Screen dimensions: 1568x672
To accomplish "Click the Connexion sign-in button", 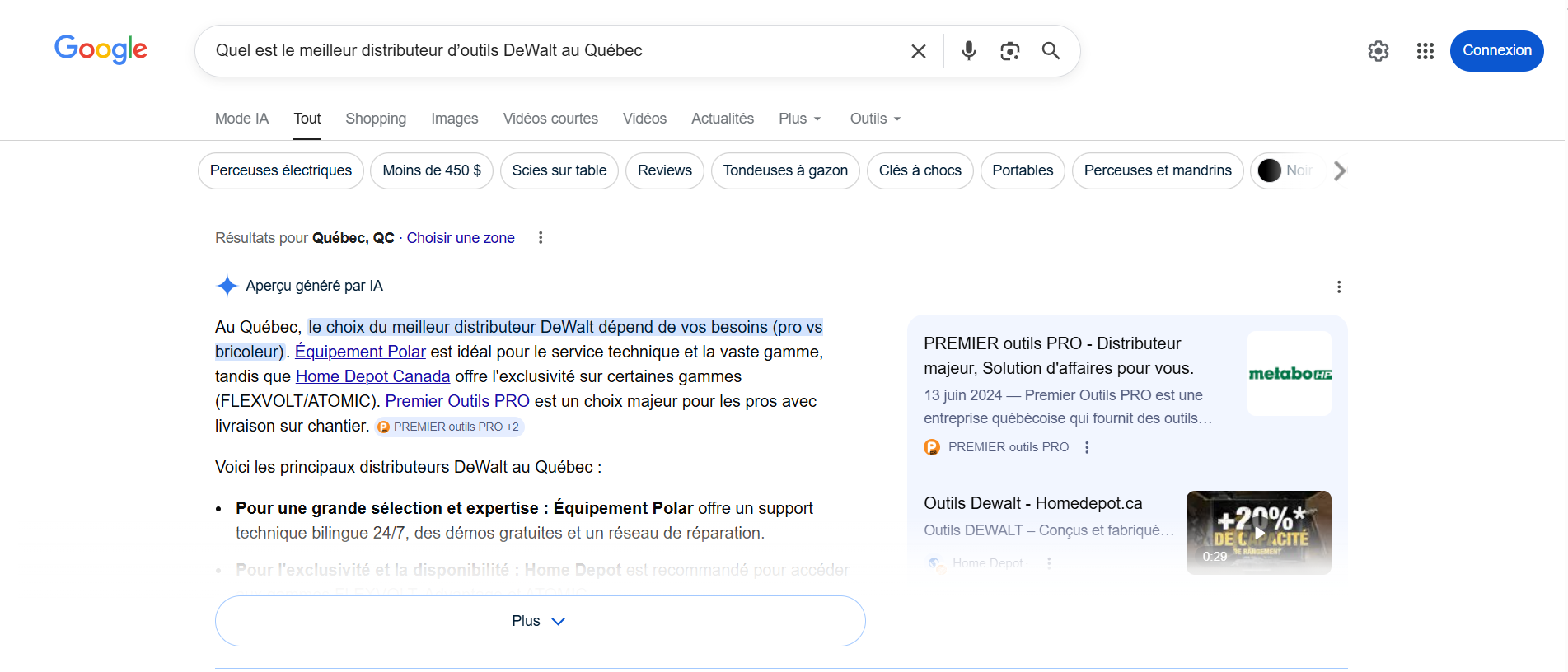I will pyautogui.click(x=1496, y=51).
